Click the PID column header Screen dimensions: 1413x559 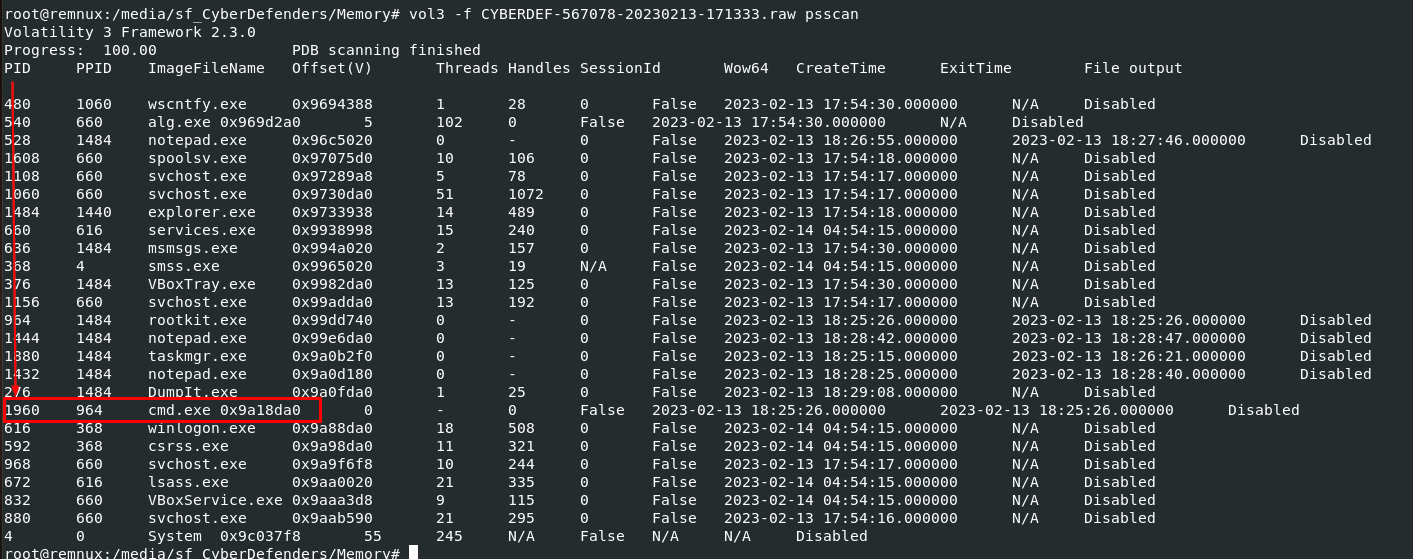(x=17, y=68)
